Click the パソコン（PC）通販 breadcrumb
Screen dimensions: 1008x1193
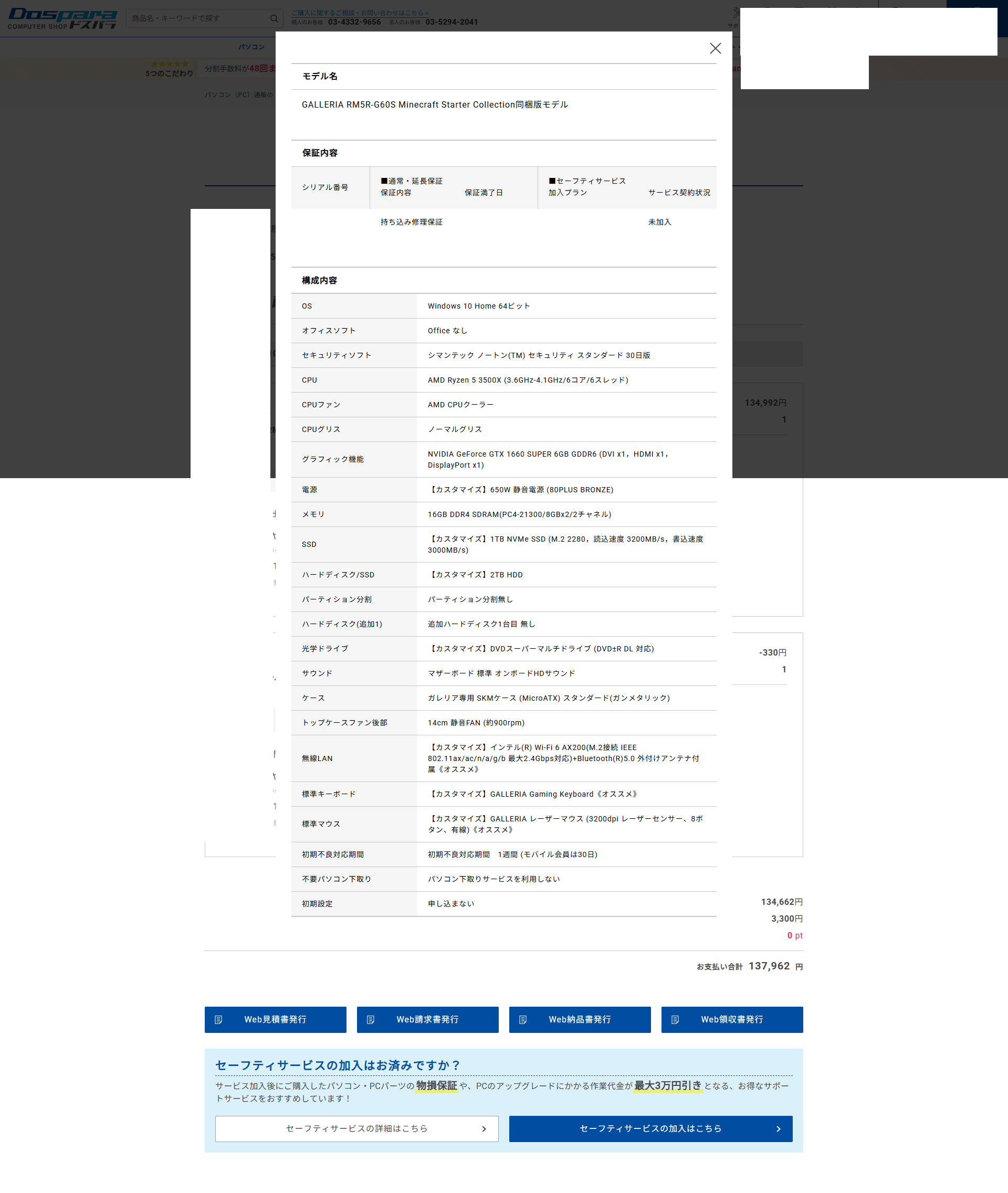click(x=239, y=95)
